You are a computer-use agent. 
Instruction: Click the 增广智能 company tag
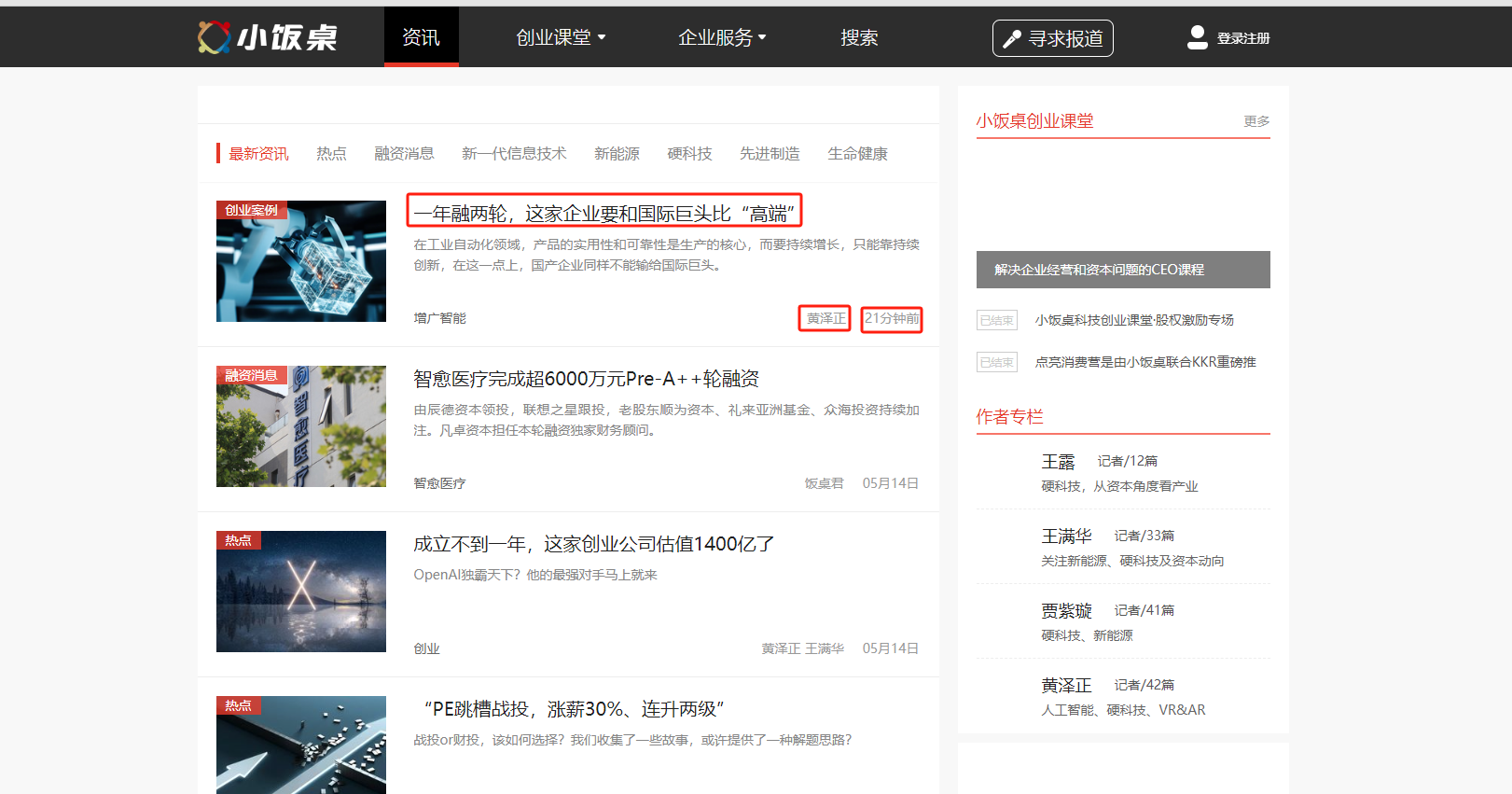tap(439, 318)
